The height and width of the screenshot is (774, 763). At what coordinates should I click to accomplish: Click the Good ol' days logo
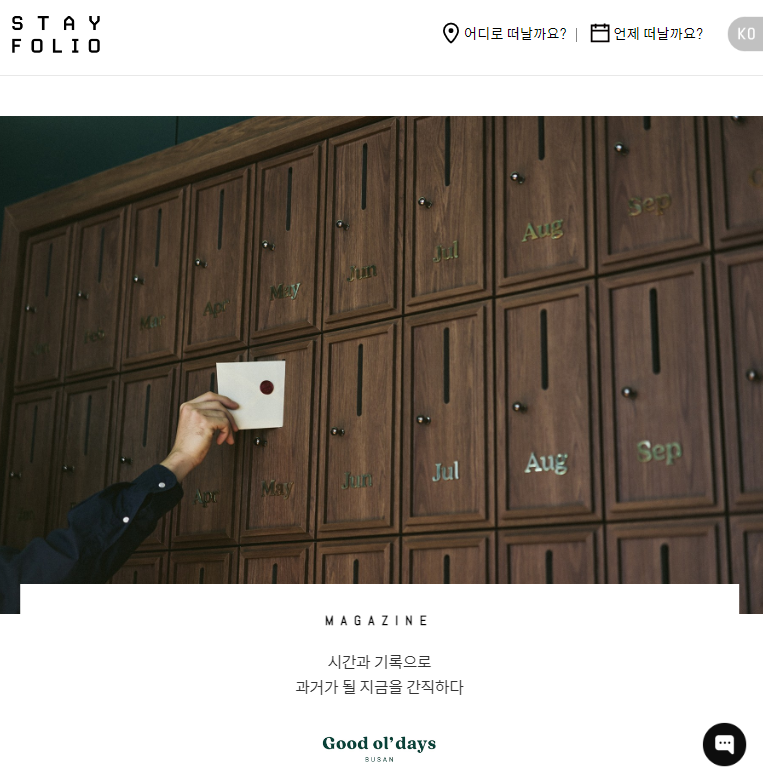point(379,743)
